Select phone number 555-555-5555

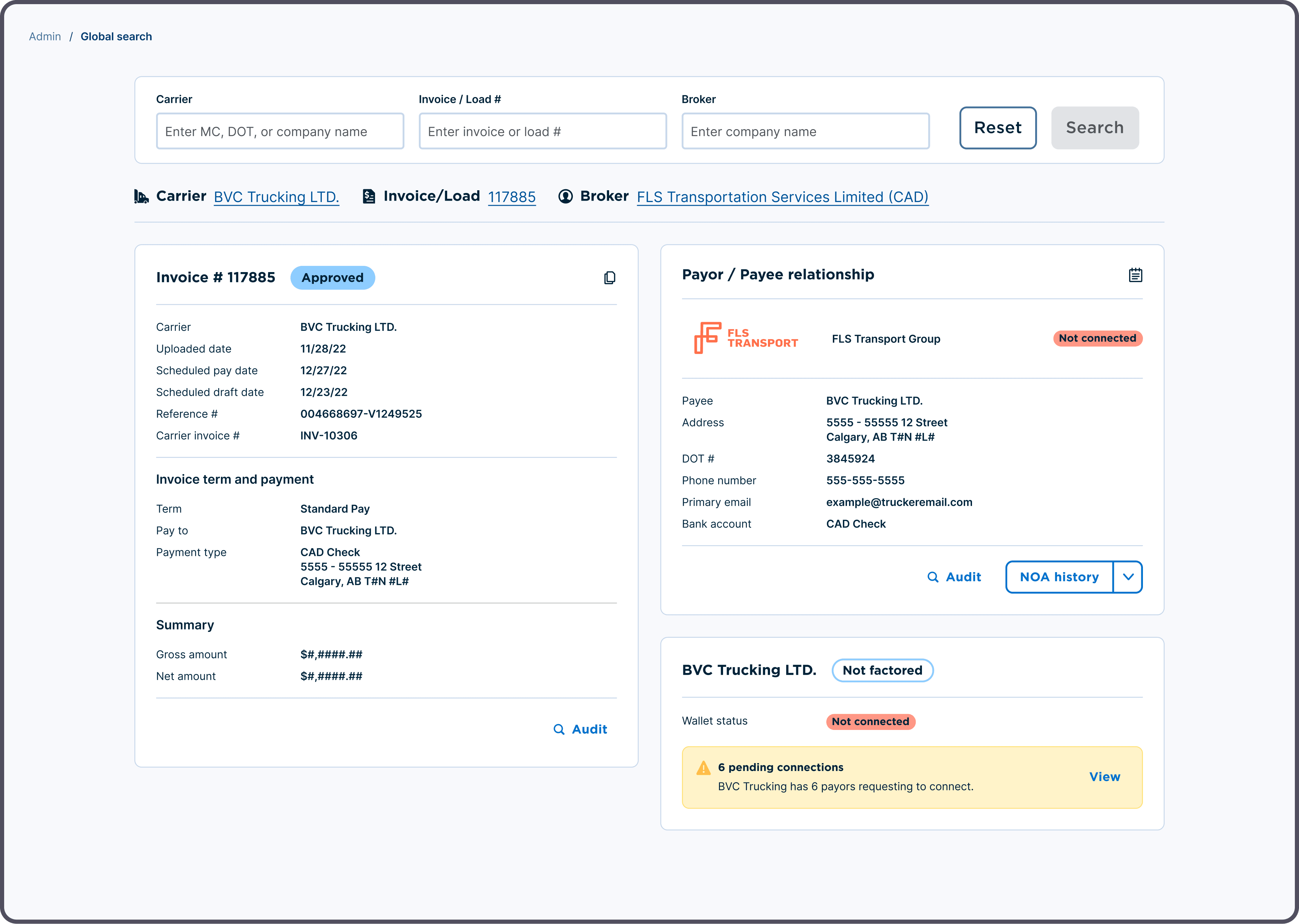865,481
